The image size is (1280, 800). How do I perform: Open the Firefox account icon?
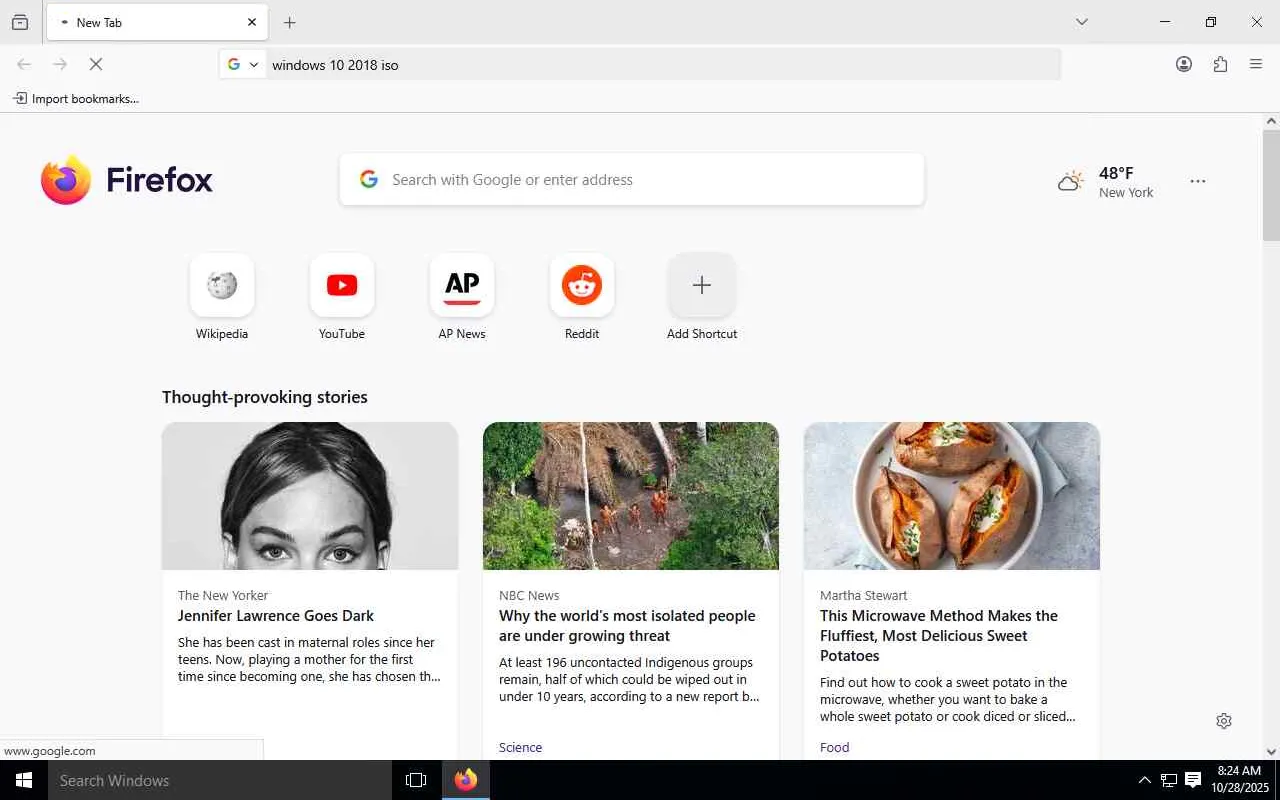1184,64
